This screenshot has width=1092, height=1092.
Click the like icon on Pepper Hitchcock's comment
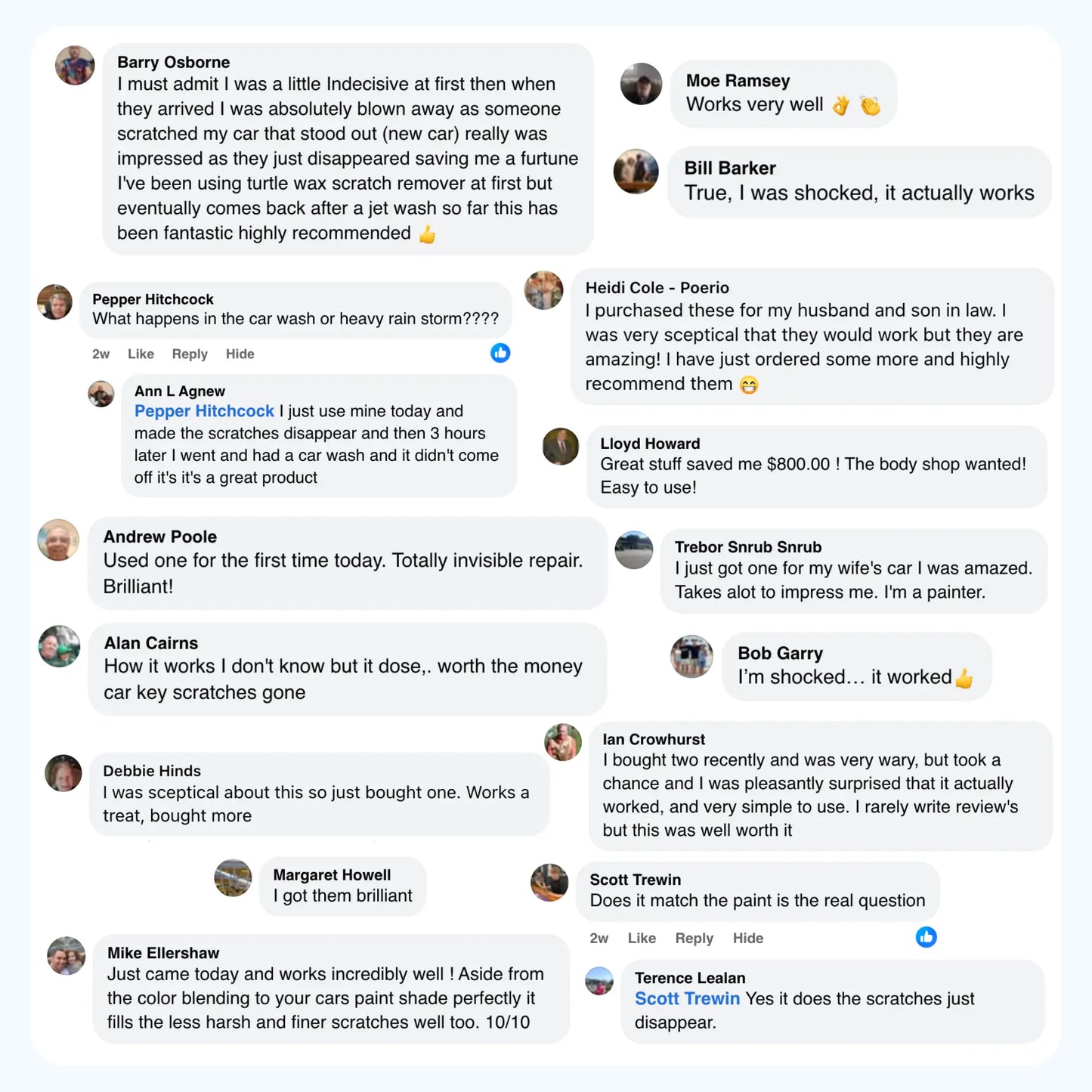click(500, 353)
